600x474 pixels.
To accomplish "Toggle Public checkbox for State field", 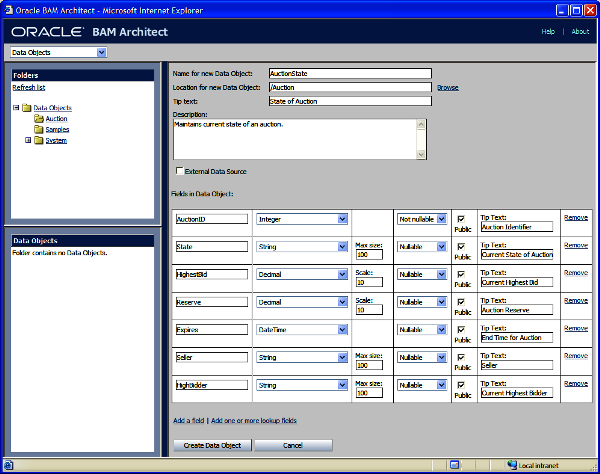I will click(x=461, y=246).
